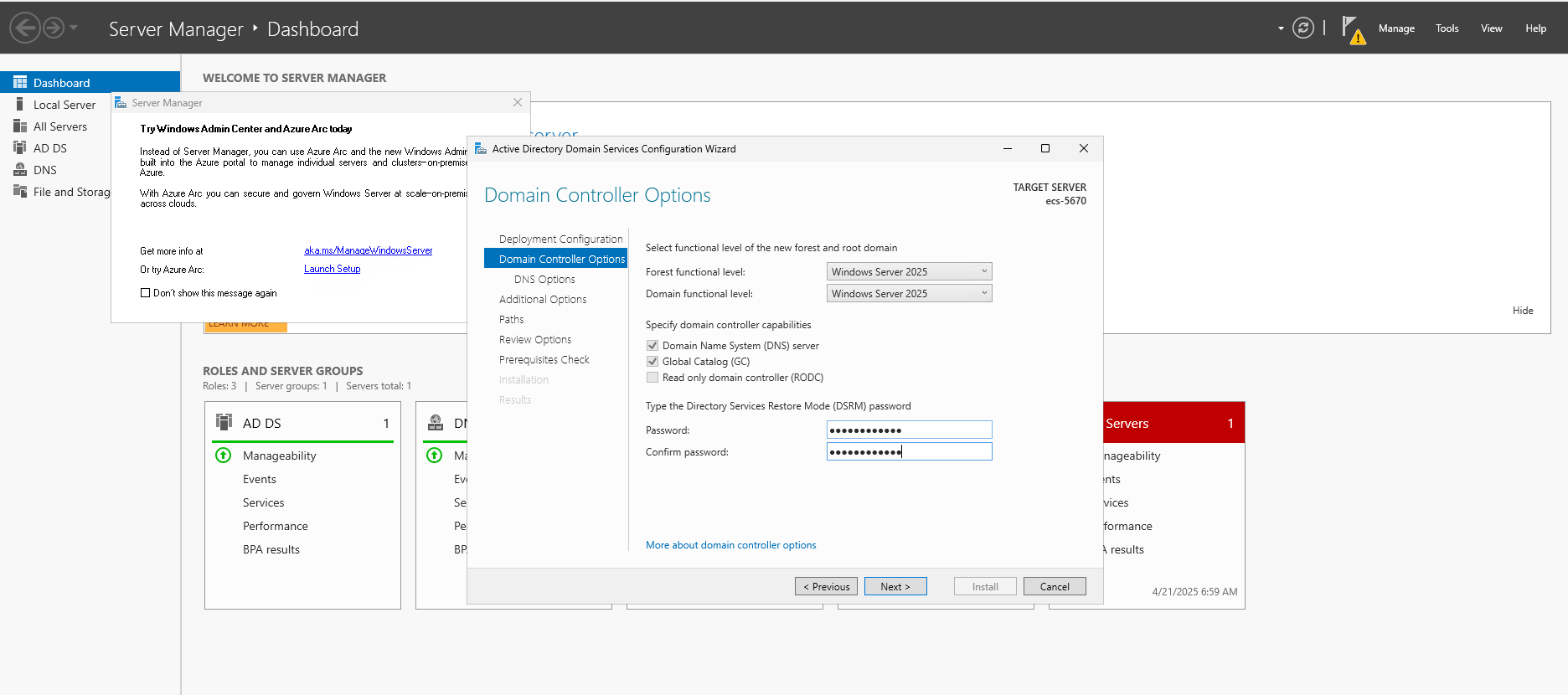Expand the navigation history dropdown arrow
Image resolution: width=1568 pixels, height=695 pixels.
74,28
